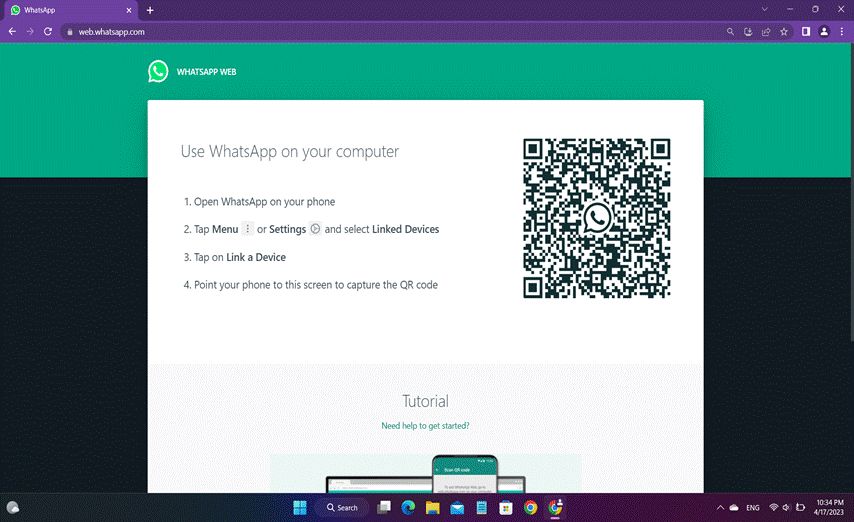Share this page using the share icon
854x522 pixels.
(x=766, y=32)
